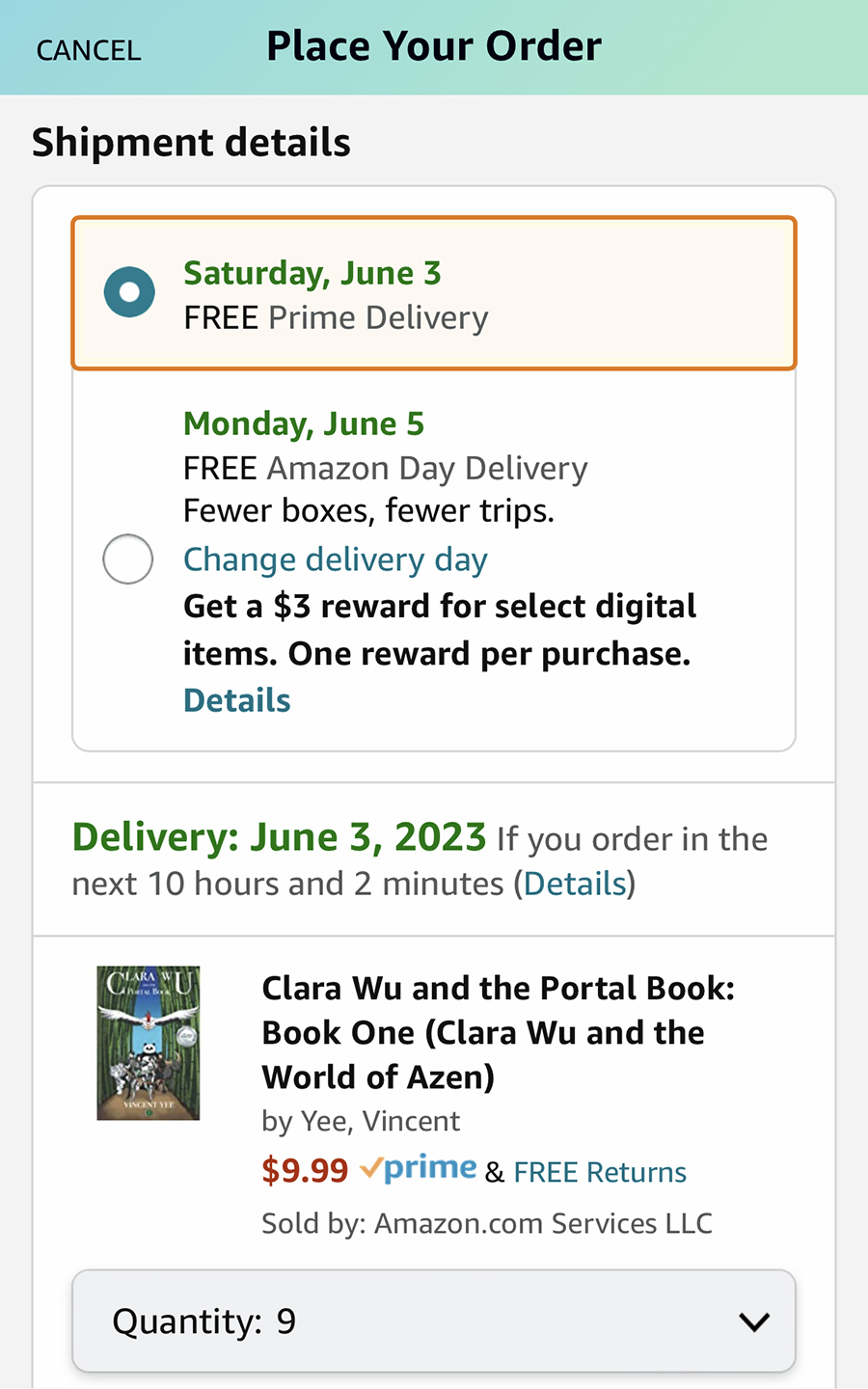
Task: Tap the CANCEL button in the header
Action: tap(89, 50)
